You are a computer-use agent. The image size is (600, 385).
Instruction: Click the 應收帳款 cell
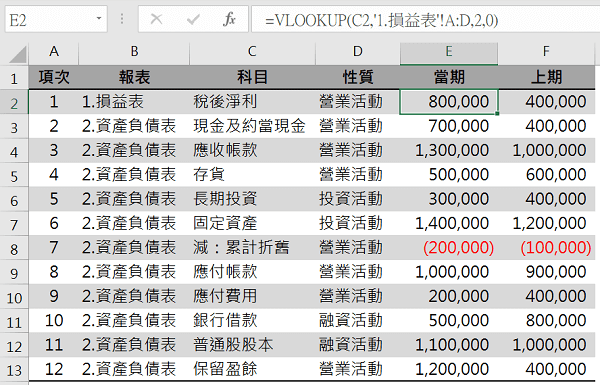252,150
